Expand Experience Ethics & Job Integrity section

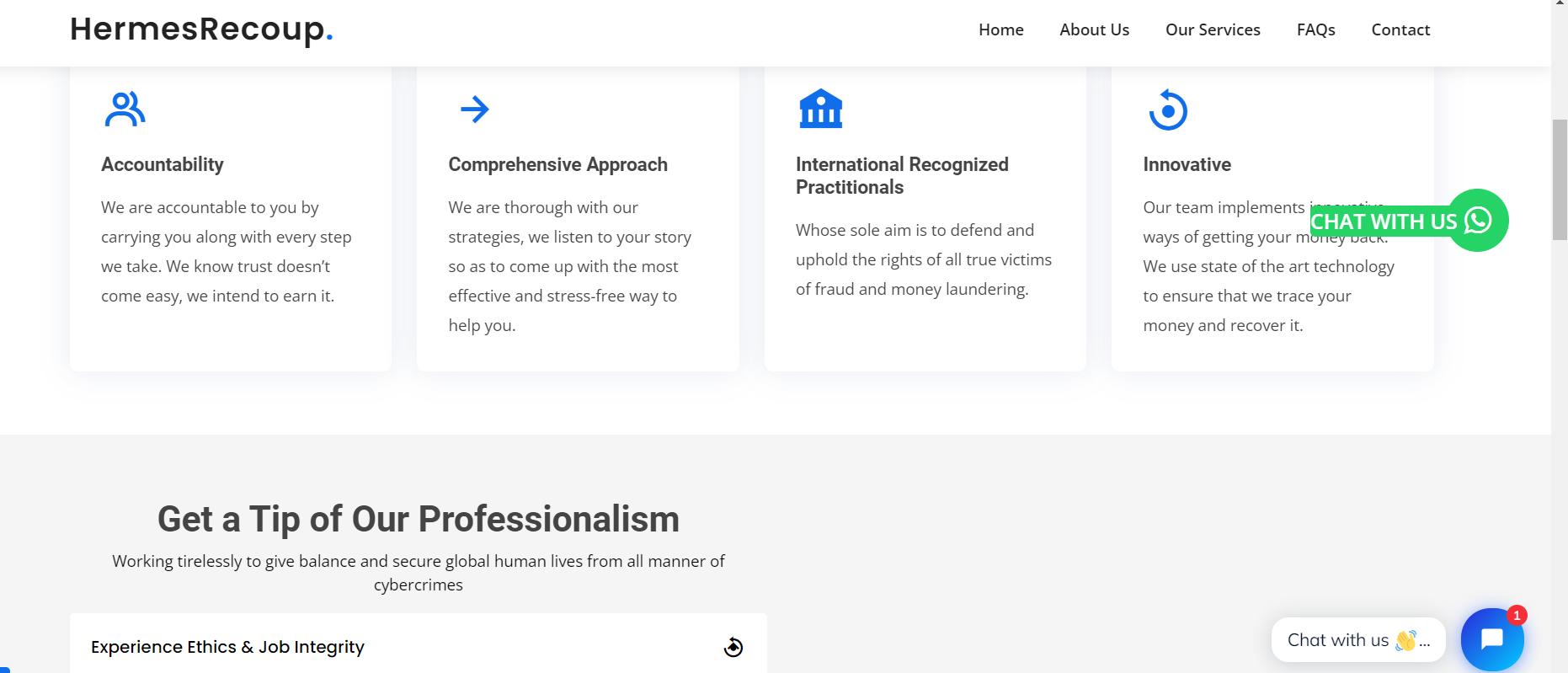coord(227,647)
